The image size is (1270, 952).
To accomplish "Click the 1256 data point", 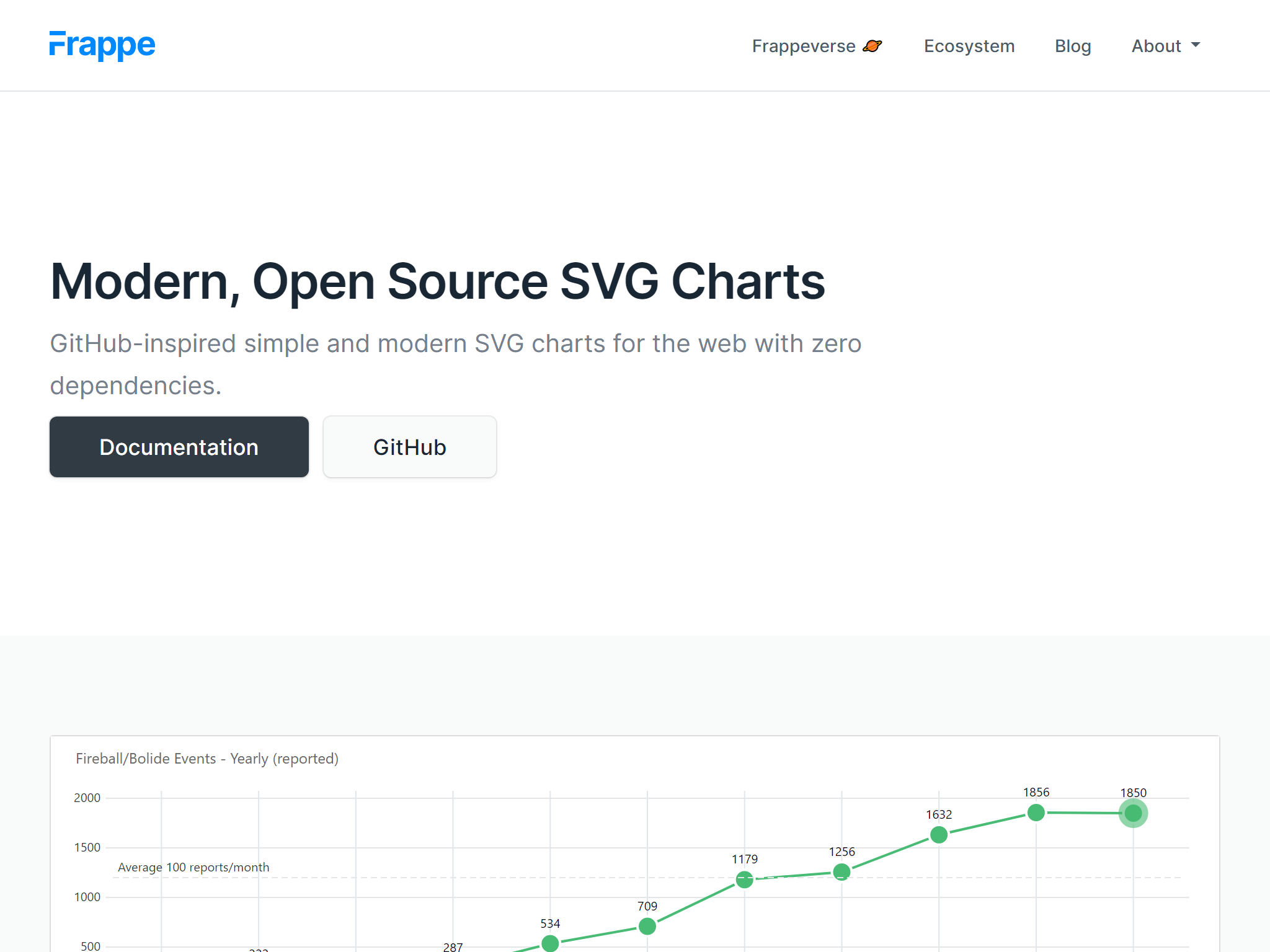I will tap(841, 872).
